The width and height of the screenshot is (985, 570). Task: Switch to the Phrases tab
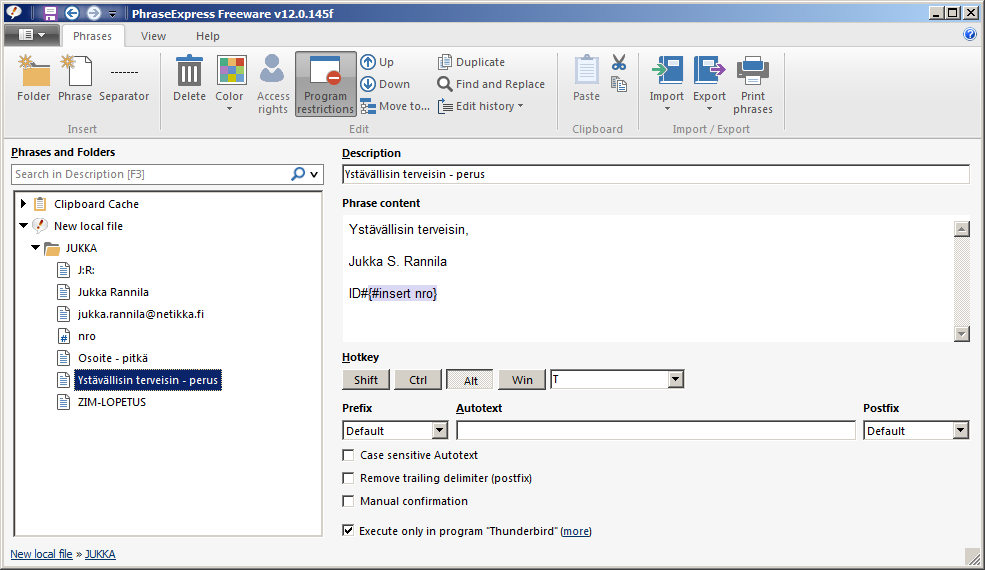92,36
